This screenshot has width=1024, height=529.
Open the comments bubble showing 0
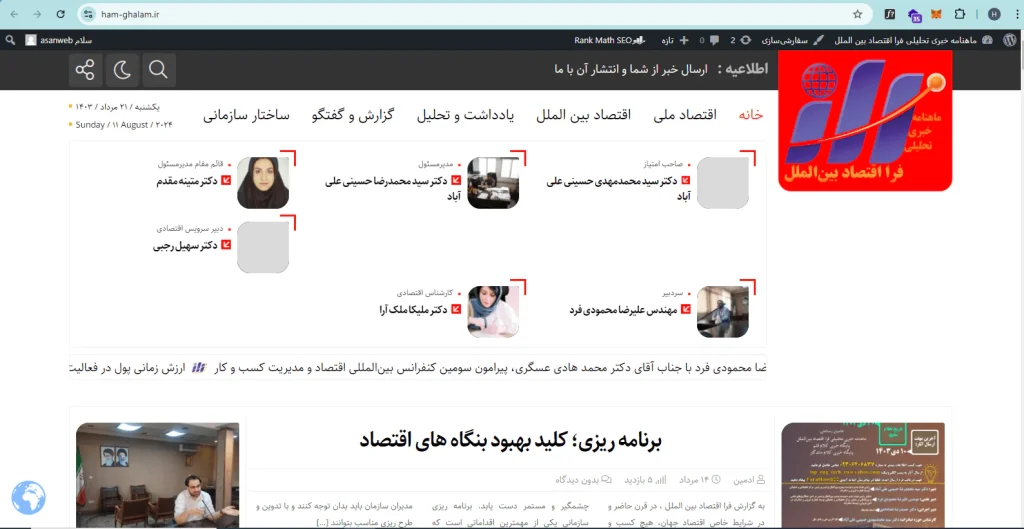click(x=709, y=40)
